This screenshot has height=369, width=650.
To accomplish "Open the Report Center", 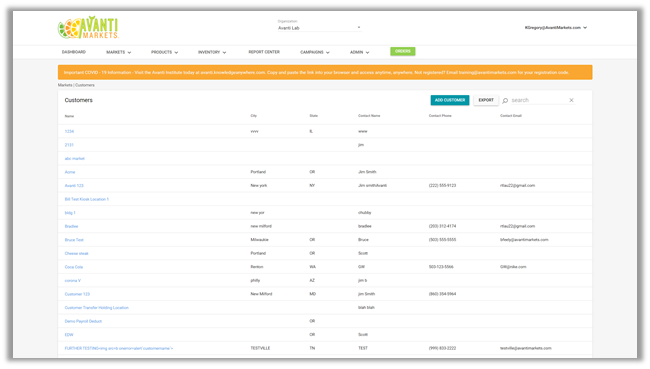I will pos(264,52).
